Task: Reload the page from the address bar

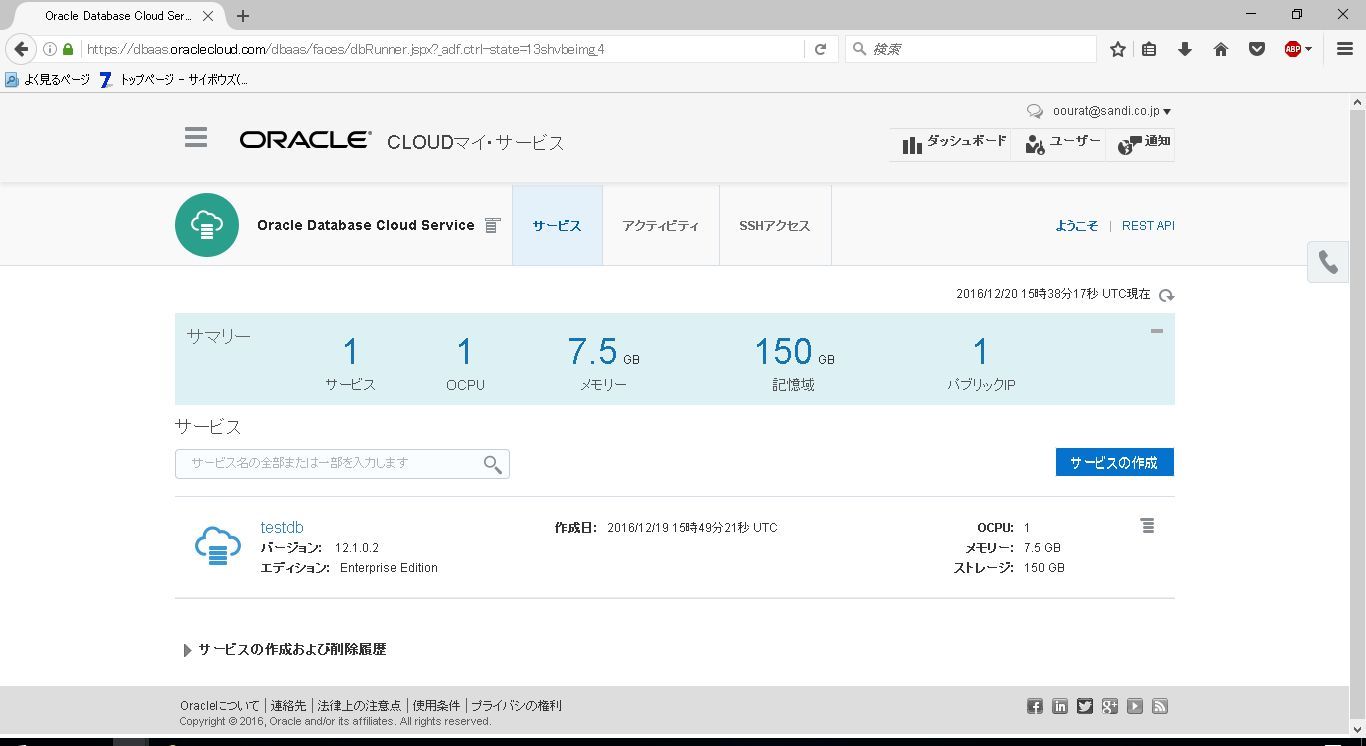Action: [820, 49]
